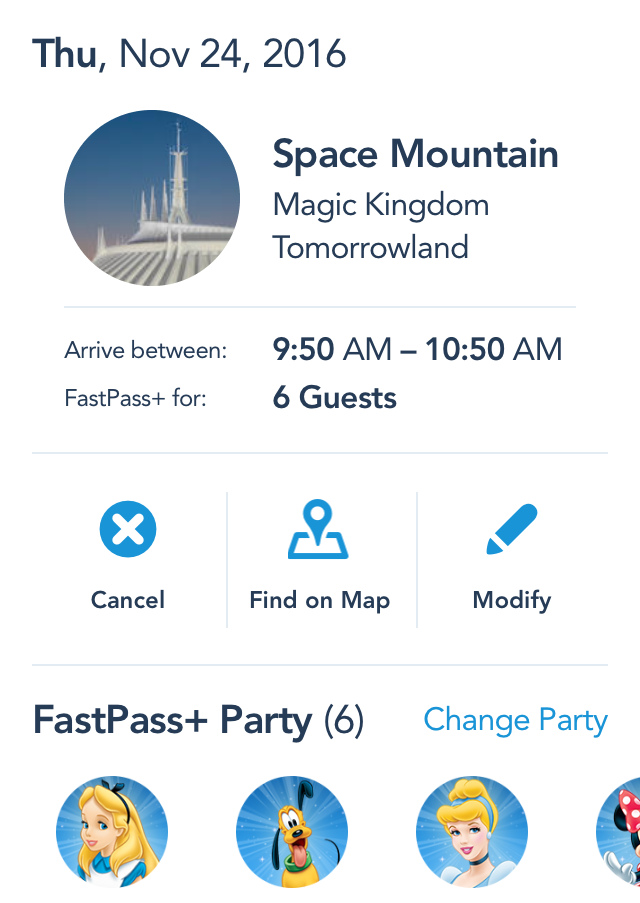The height and width of the screenshot is (903, 640).
Task: Click the Cancel X icon
Action: click(x=128, y=529)
